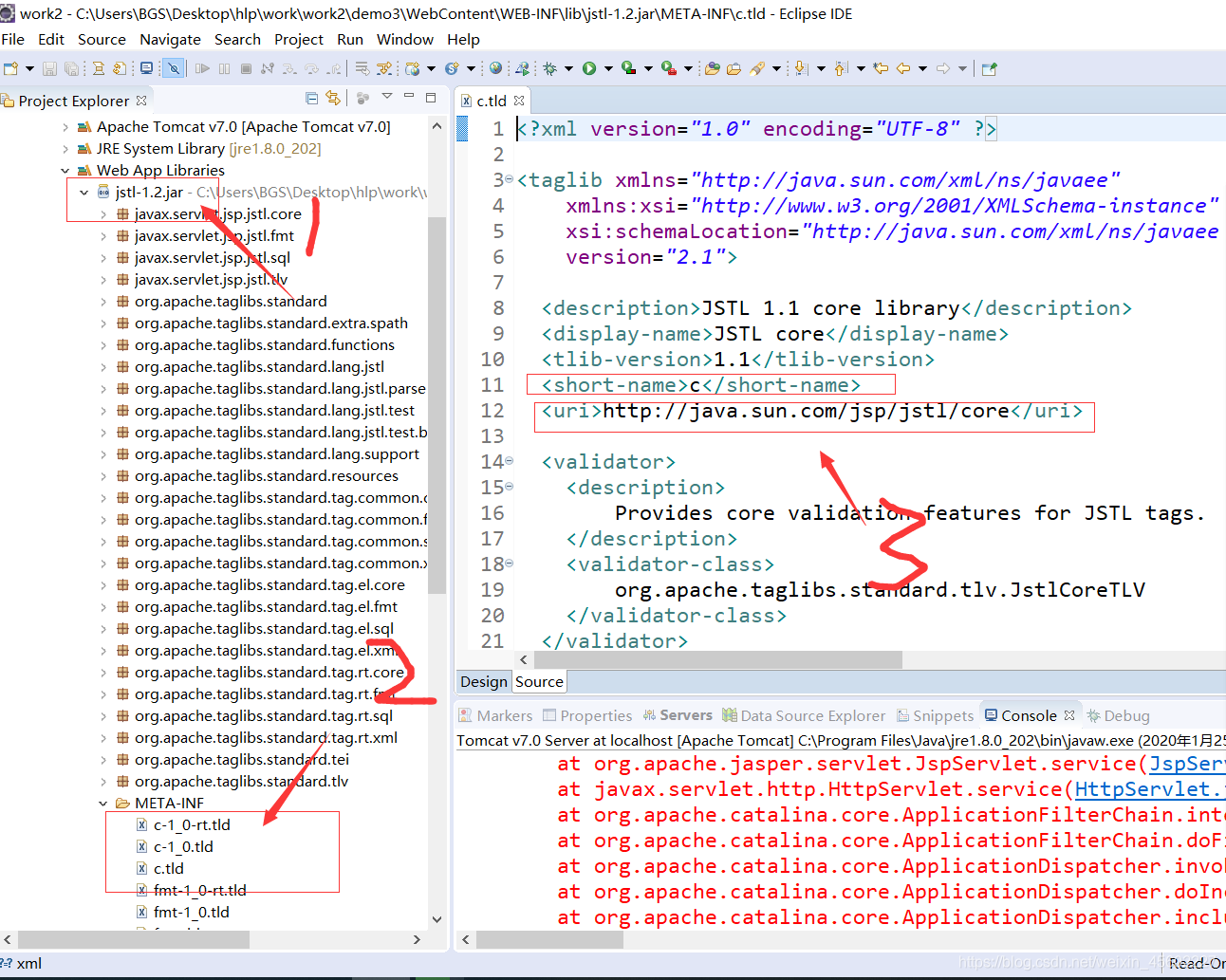Switch to the Source editor tab
1226x980 pixels.
pyautogui.click(x=539, y=681)
